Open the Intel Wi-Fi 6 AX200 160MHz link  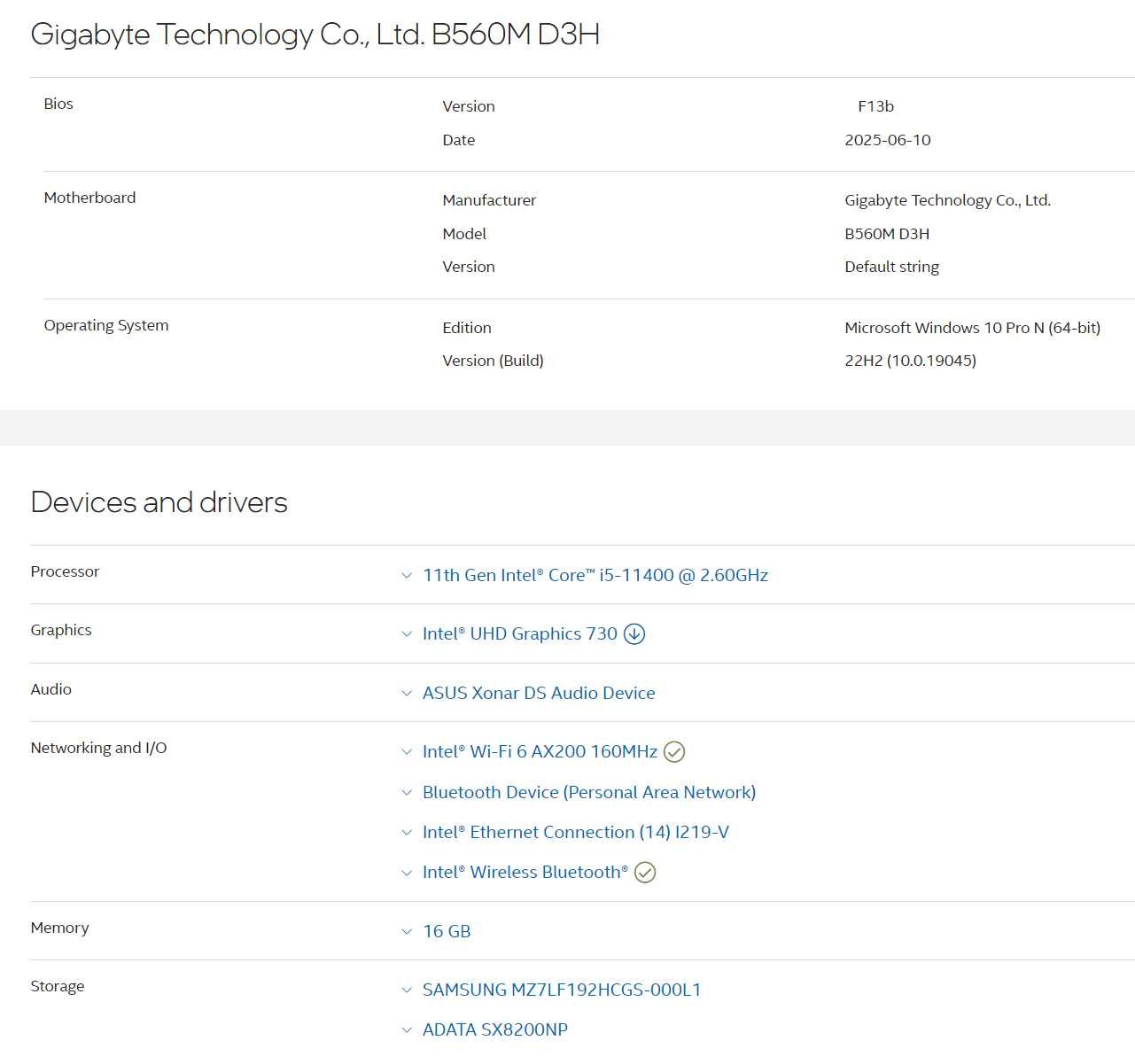click(x=540, y=751)
